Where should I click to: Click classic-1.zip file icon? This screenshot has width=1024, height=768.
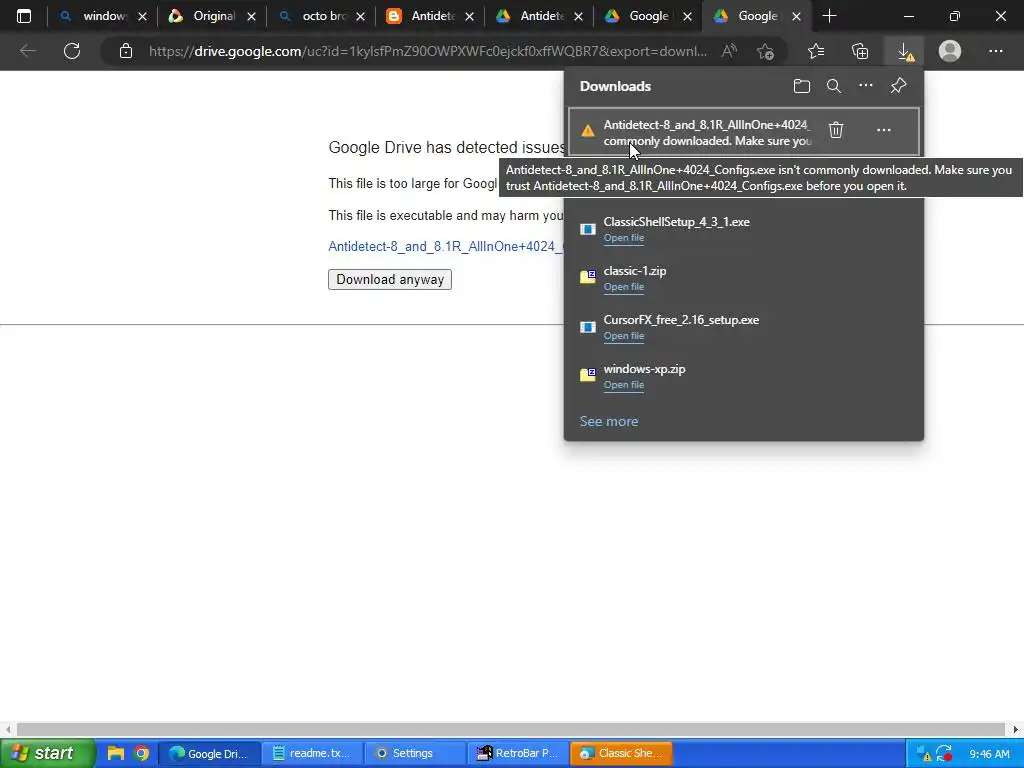(x=588, y=277)
